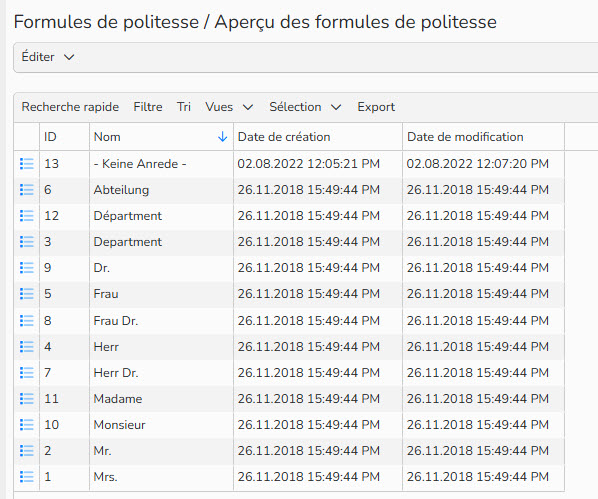Screen dimensions: 598x499
Task: Select the 'Abteilung' name cell
Action: click(161, 190)
